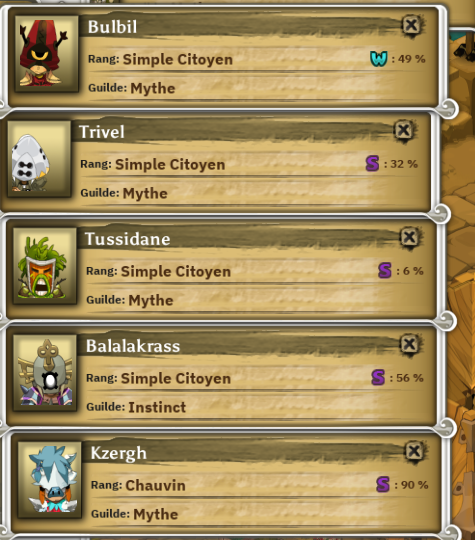Close Kzergh's character card
Screen dimensions: 475x540
coord(414,451)
